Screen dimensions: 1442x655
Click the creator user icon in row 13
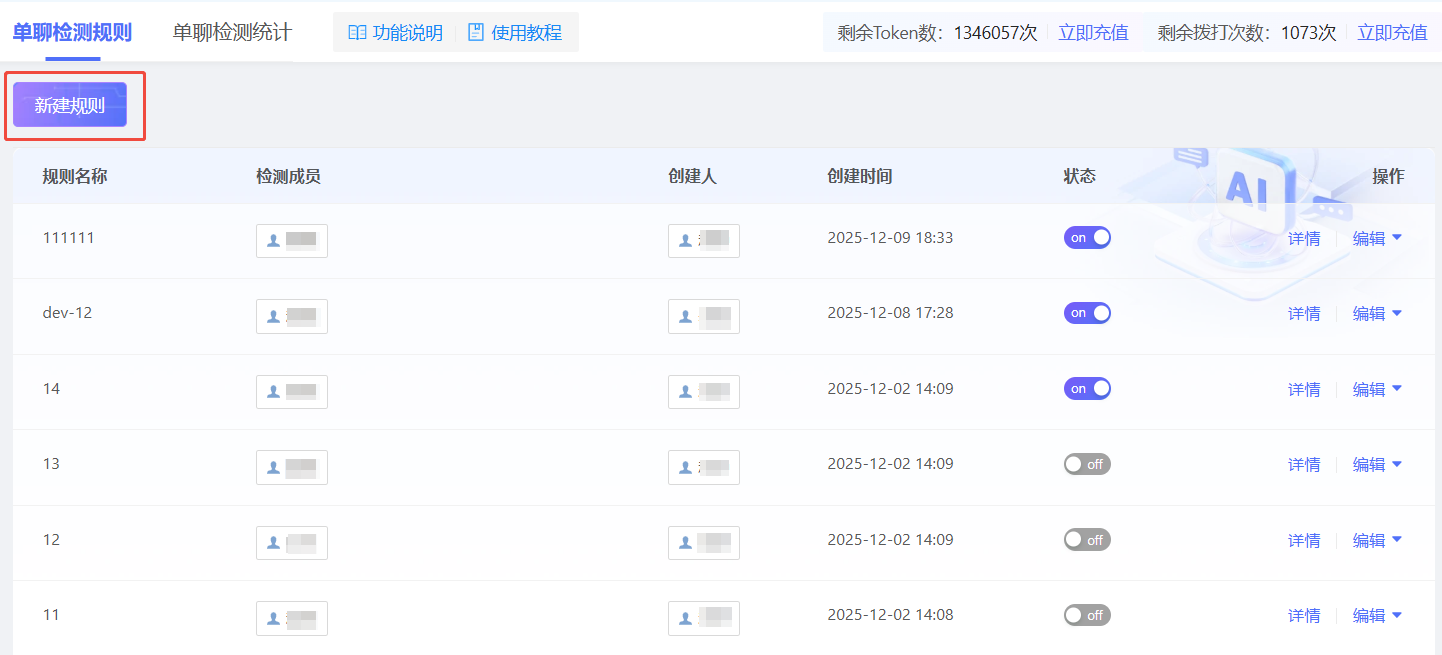[685, 467]
